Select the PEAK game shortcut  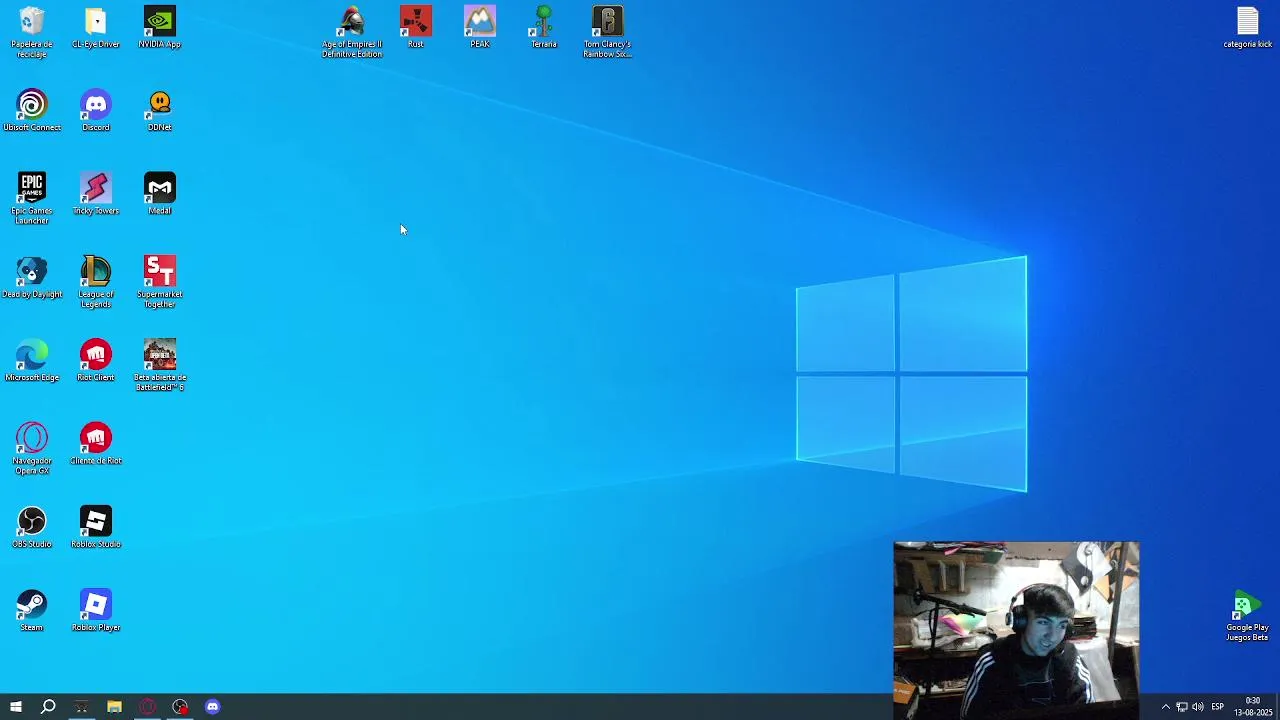pos(480,28)
